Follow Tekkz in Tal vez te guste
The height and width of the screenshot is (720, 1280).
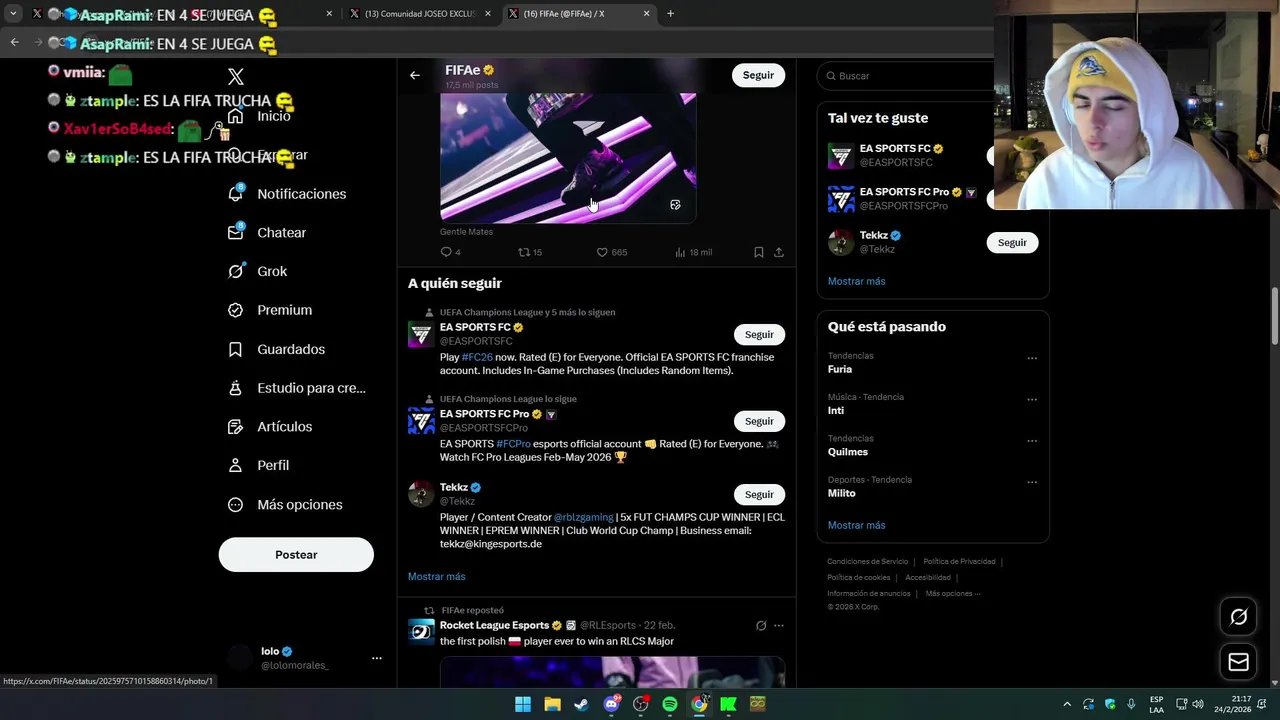1012,242
